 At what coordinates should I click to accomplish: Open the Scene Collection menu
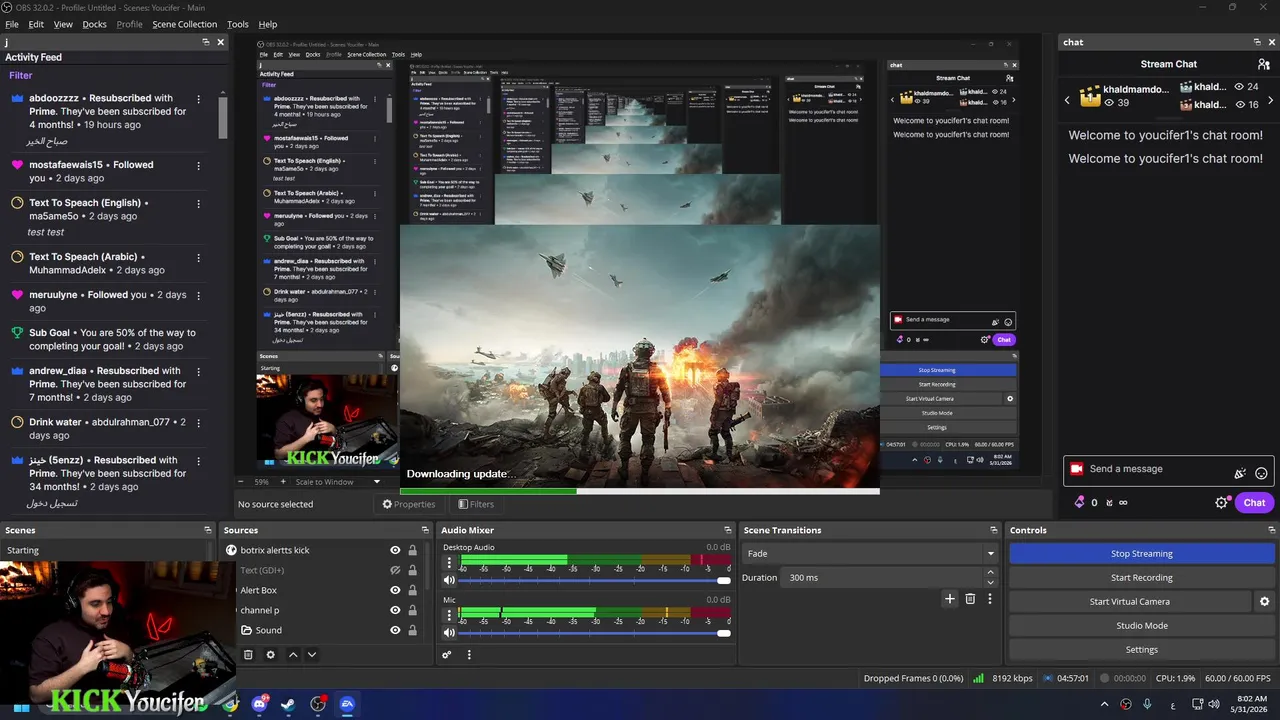point(184,24)
